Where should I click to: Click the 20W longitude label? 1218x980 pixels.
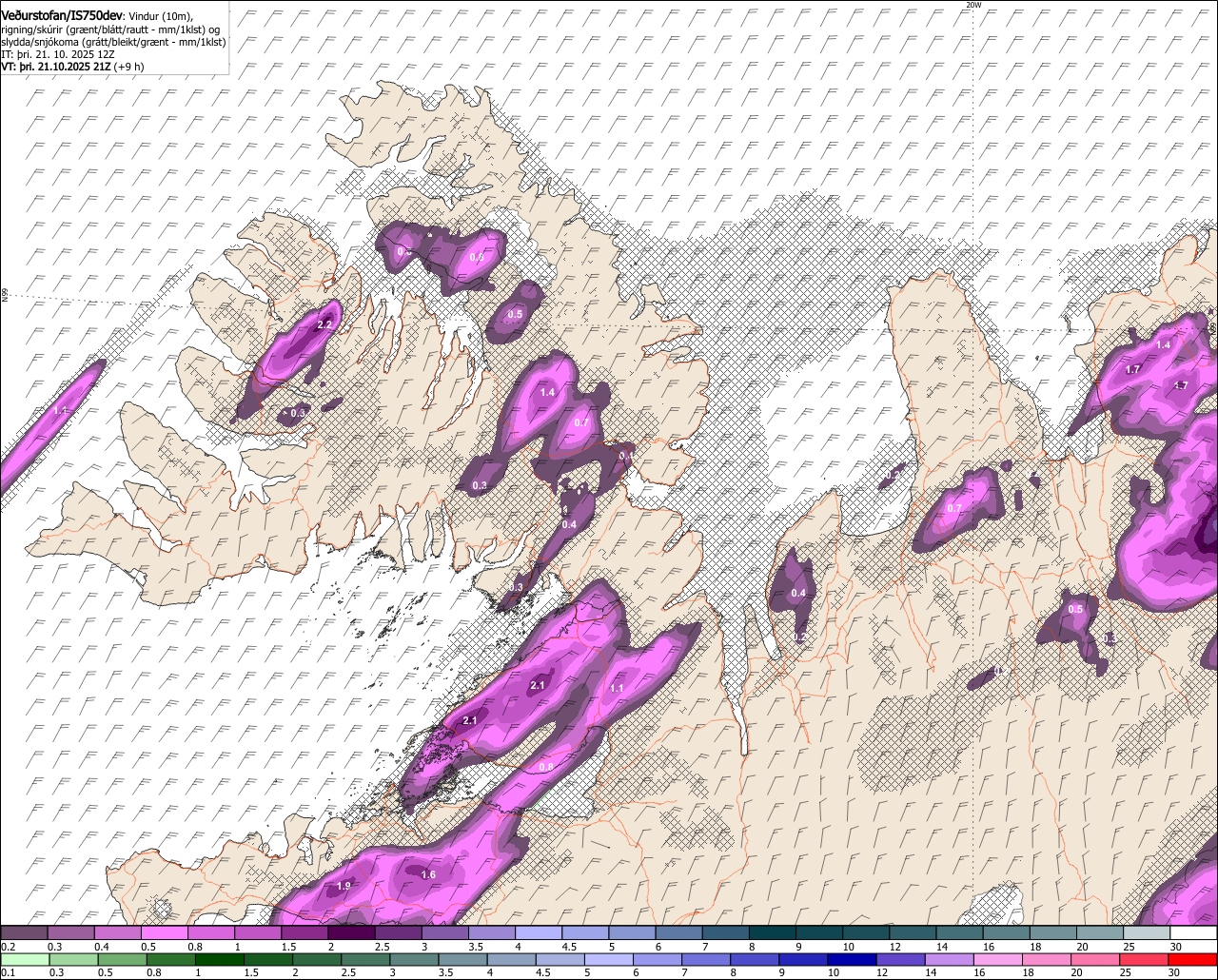pos(972,5)
